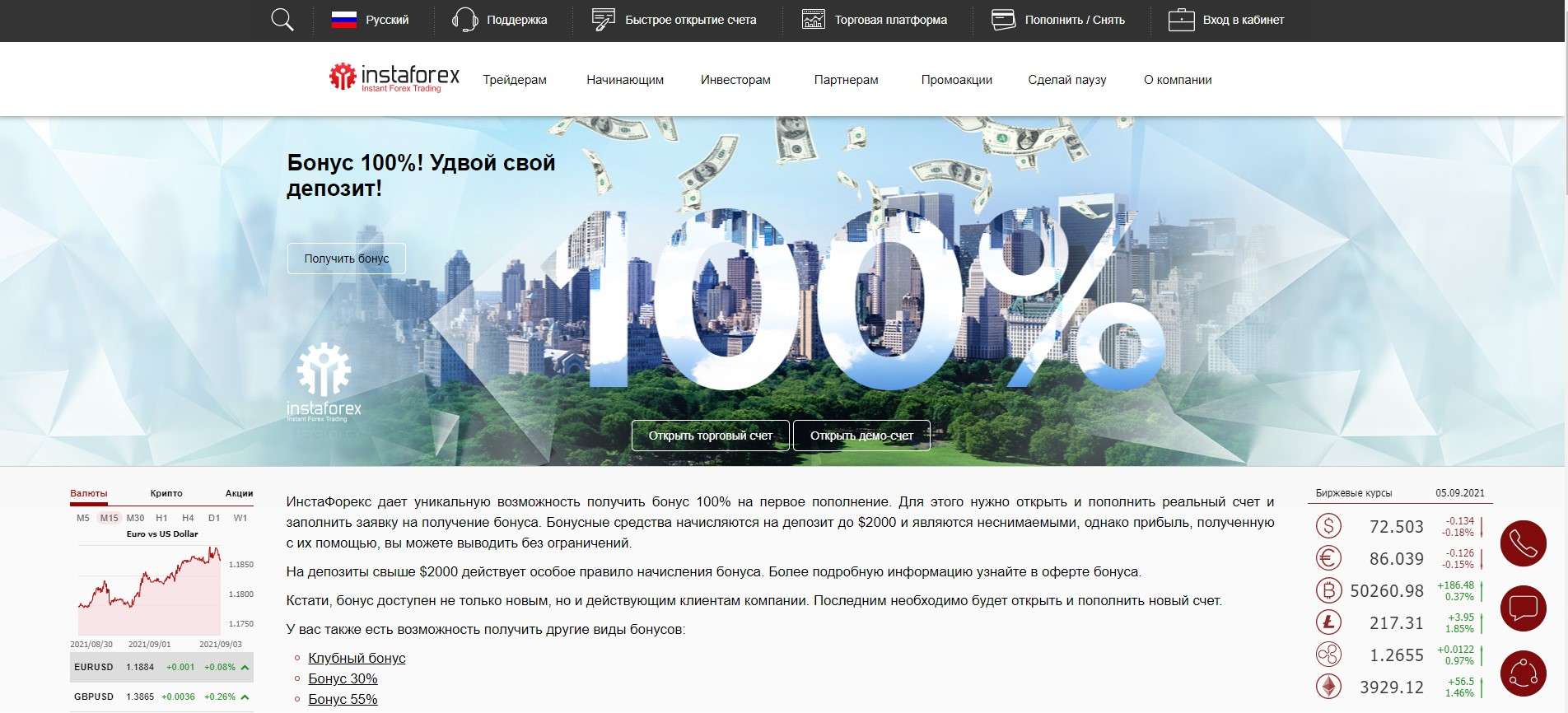
Task: Click the EURUSD quote row
Action: click(161, 667)
